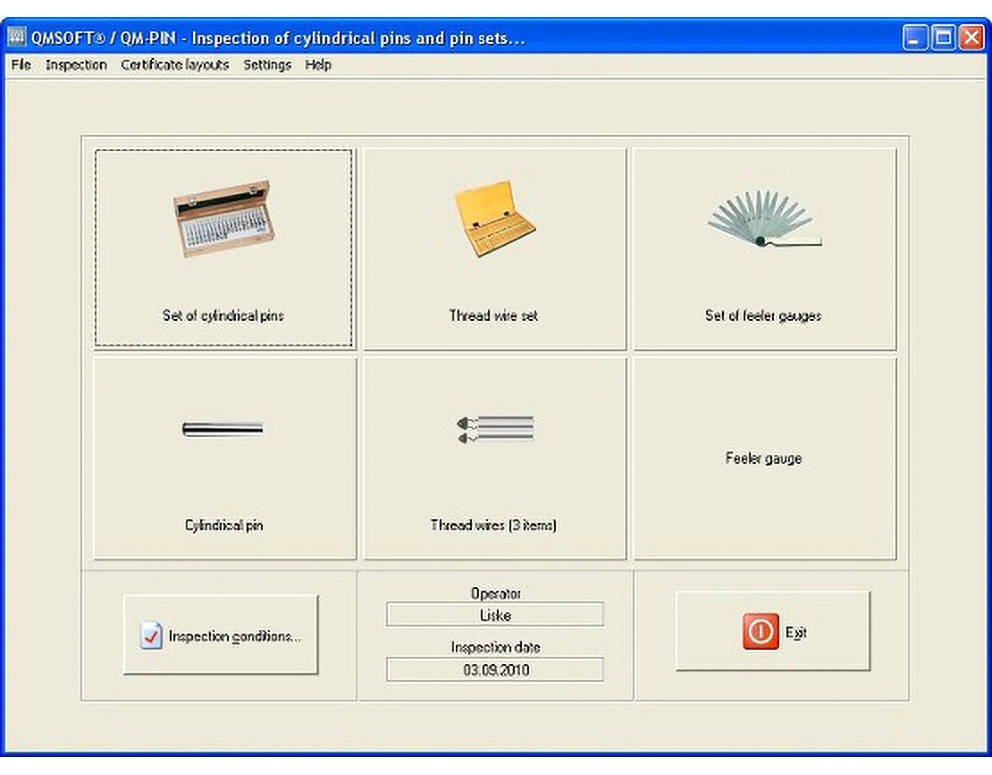Click the "Inspection date" label text
Viewport: 992px width, 775px height.
pyautogui.click(x=495, y=647)
